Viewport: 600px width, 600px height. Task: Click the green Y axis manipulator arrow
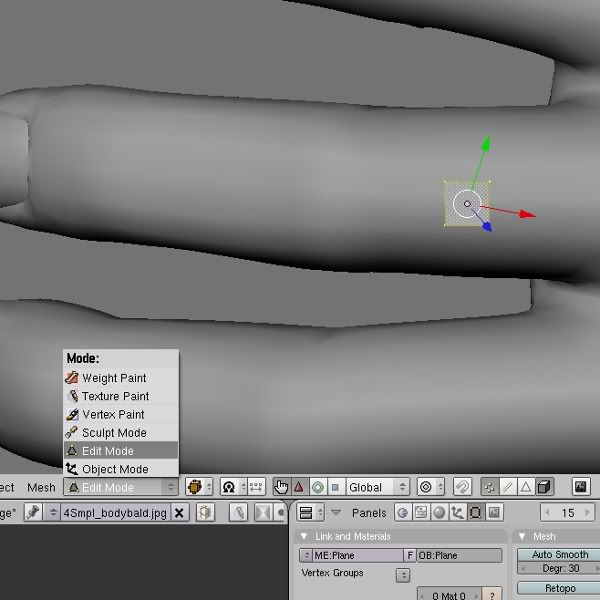pos(486,143)
